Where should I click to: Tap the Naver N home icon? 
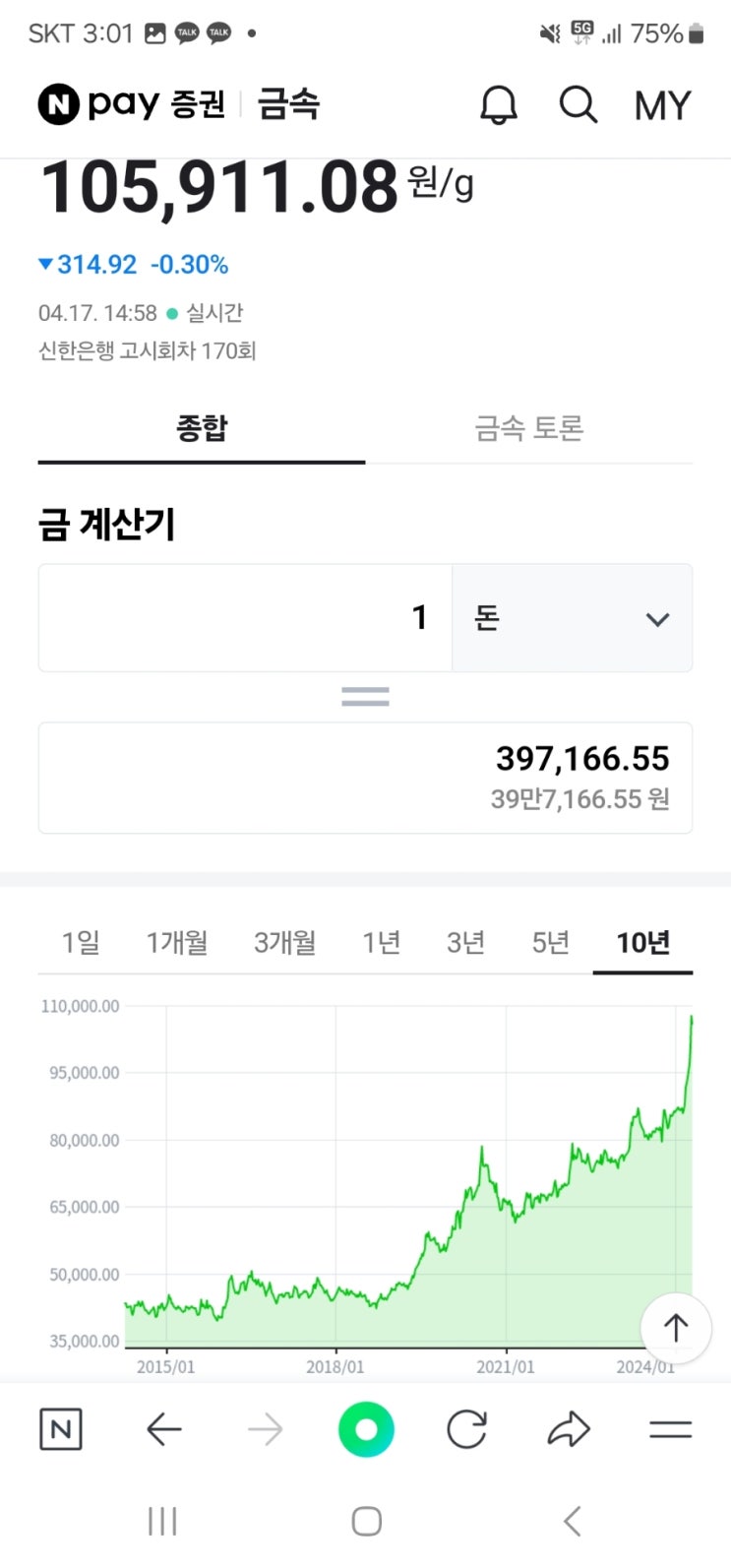click(x=61, y=1429)
